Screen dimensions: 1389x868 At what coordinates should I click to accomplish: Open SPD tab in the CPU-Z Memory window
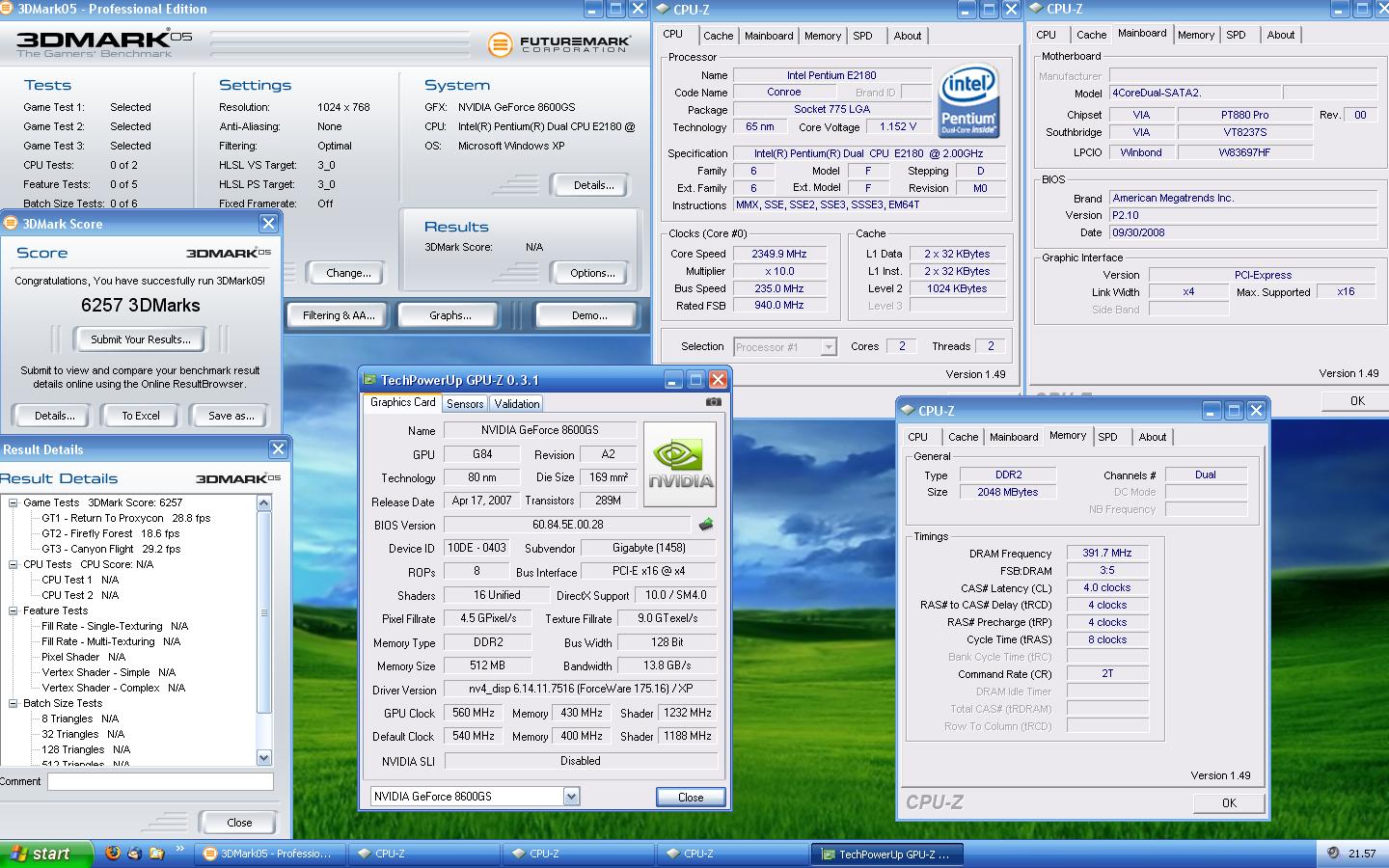tap(1108, 437)
